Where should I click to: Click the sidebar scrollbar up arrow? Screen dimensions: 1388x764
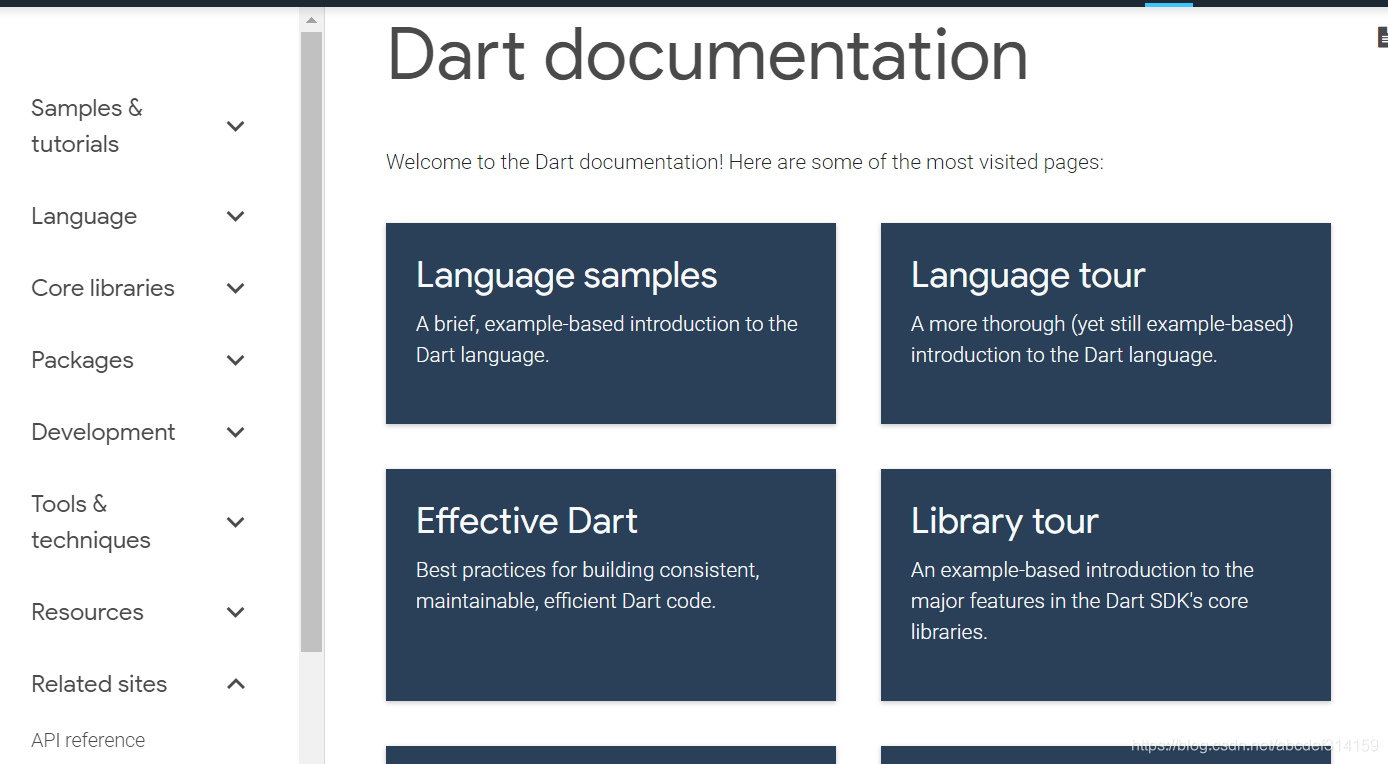(x=311, y=20)
